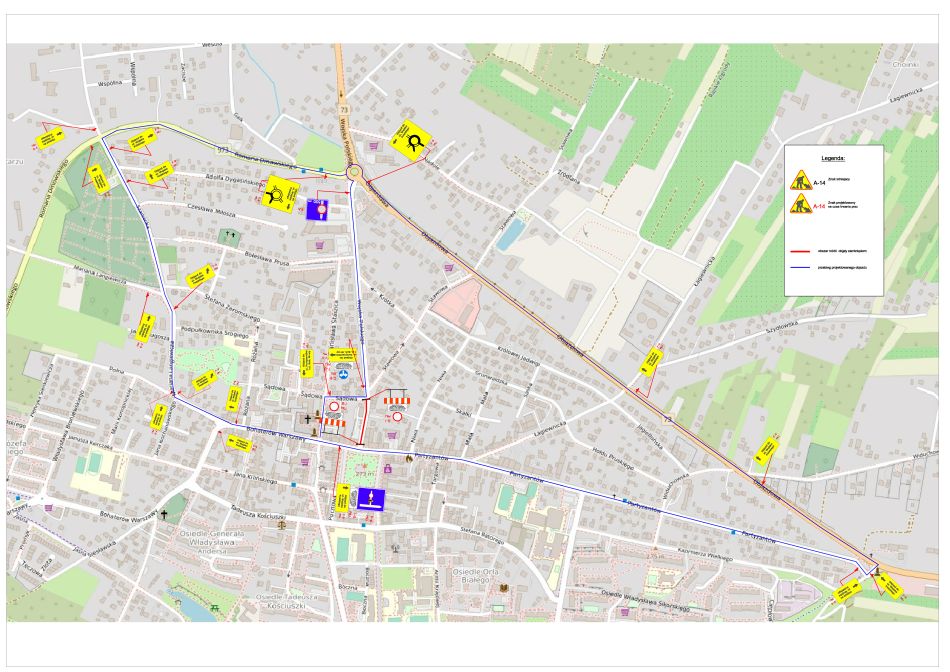
Task: Click the red-white barrier beside the church
Action: (x=333, y=422)
